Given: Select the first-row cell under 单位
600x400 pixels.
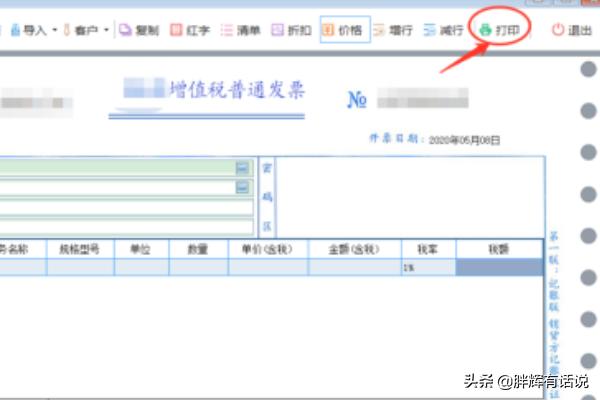Looking at the screenshot, I should [x=141, y=267].
